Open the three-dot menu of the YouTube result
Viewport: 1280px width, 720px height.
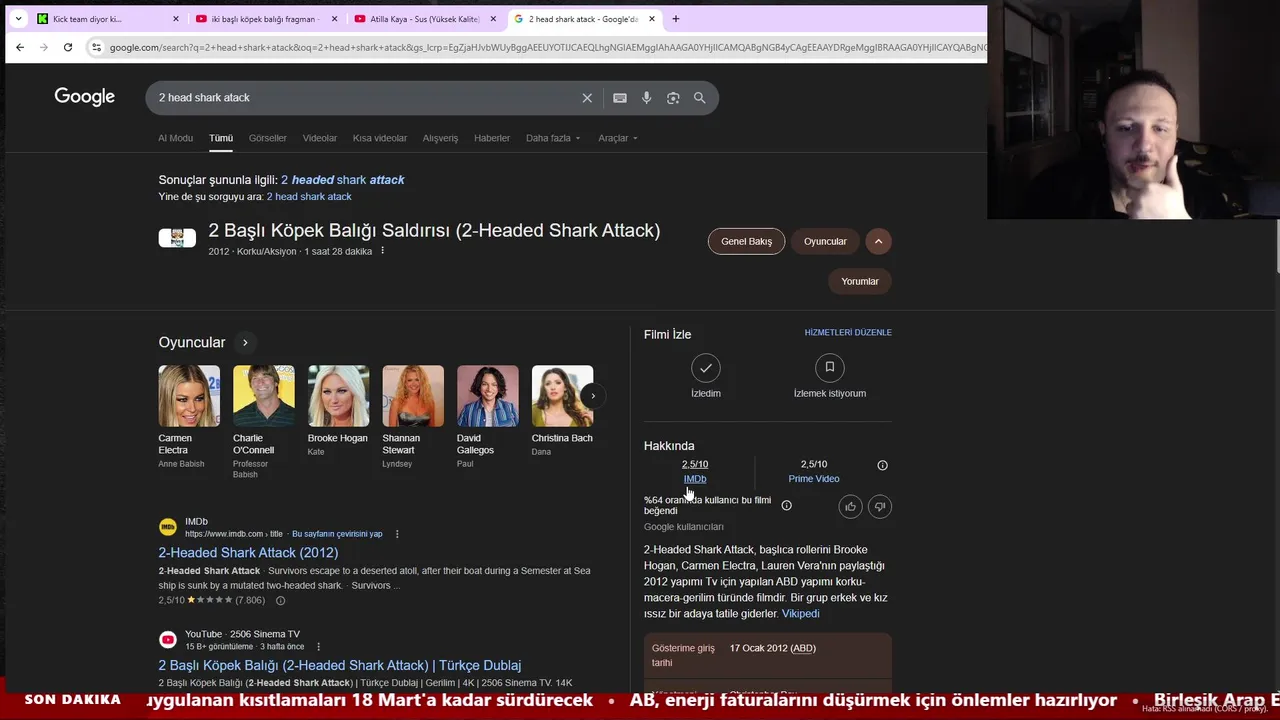(x=319, y=647)
